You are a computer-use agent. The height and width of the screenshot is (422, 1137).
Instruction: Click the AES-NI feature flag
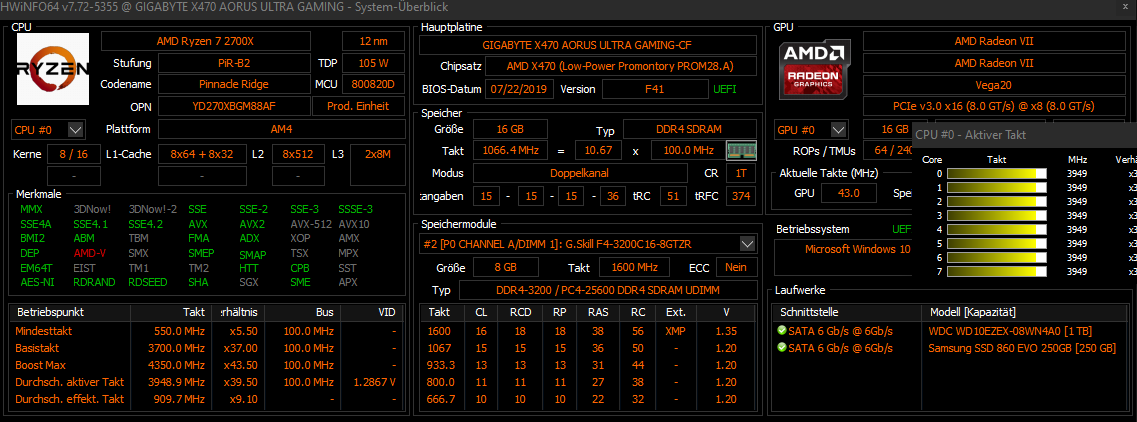coord(36,282)
